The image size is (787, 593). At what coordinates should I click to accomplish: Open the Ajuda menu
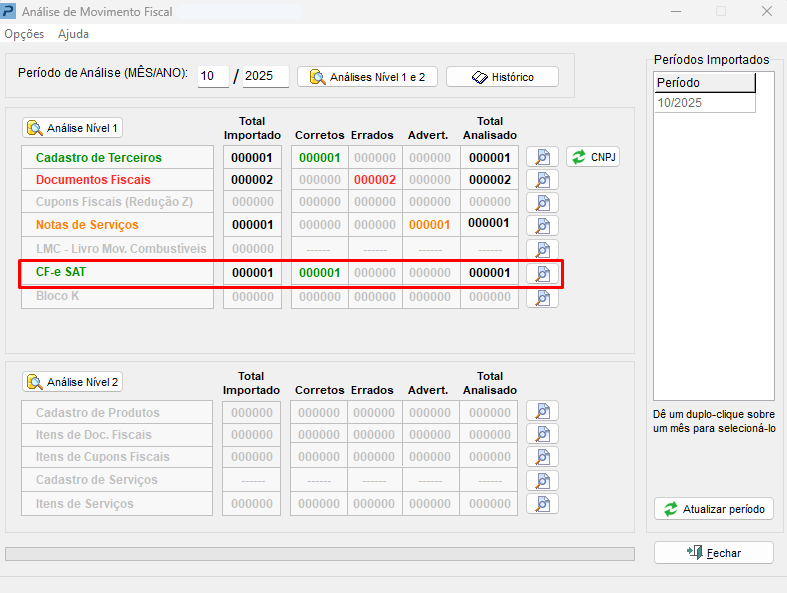point(73,34)
